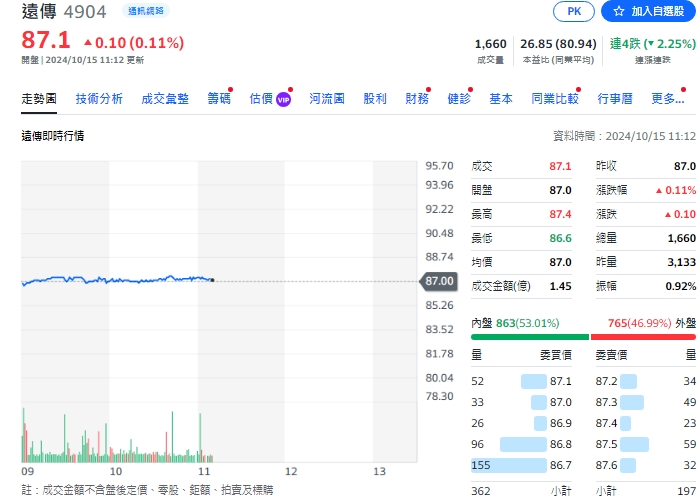Click the bid 小計 362 total
The image size is (699, 504).
click(481, 491)
